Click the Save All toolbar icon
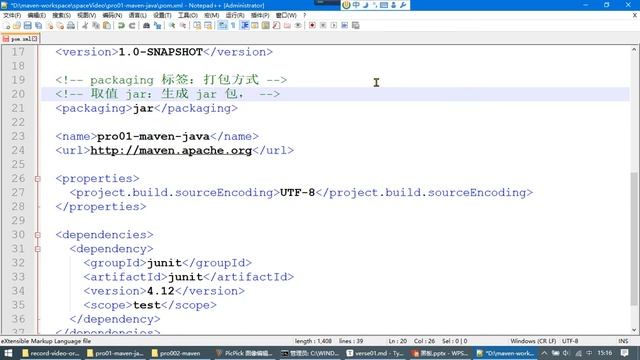Viewport: 640px width, 360px height. [38, 25]
